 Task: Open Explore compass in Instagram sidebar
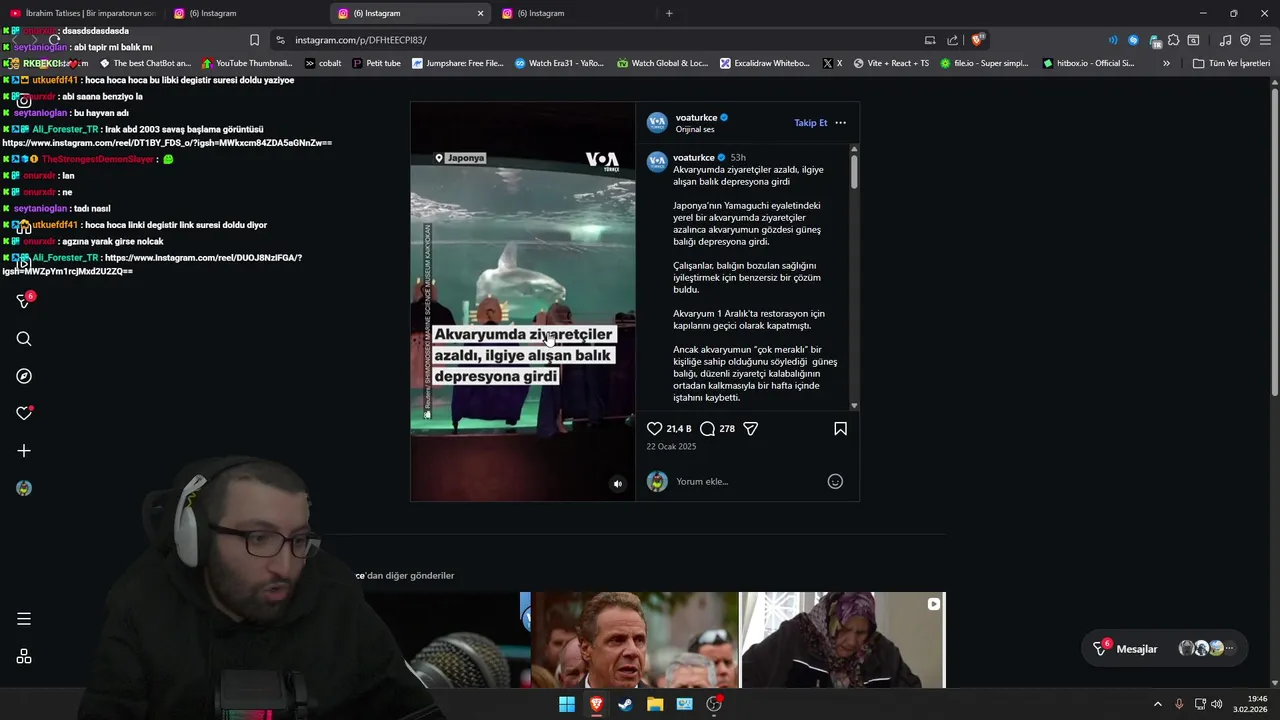point(24,376)
